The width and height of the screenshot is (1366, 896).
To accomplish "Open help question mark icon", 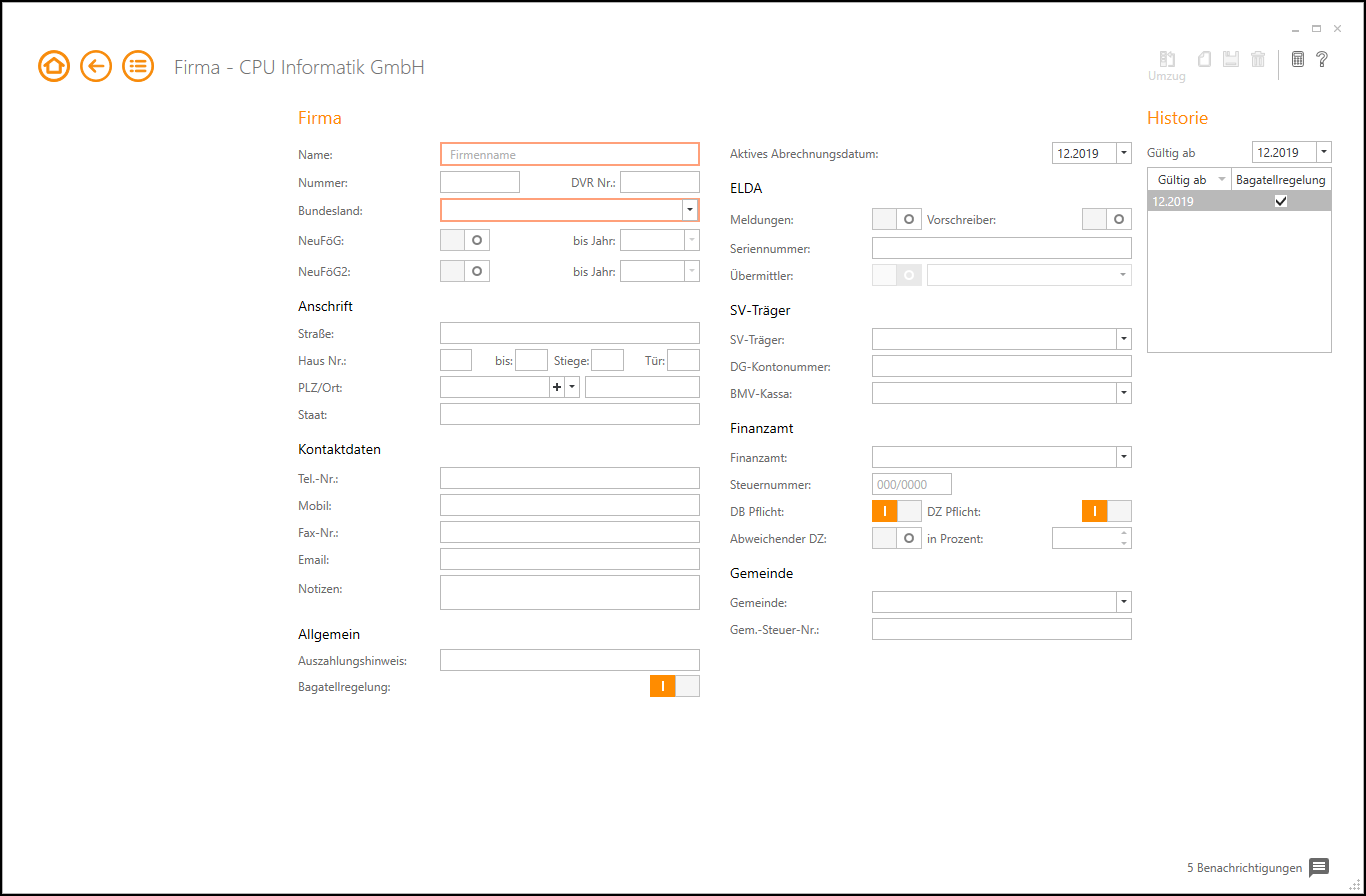I will 1322,59.
